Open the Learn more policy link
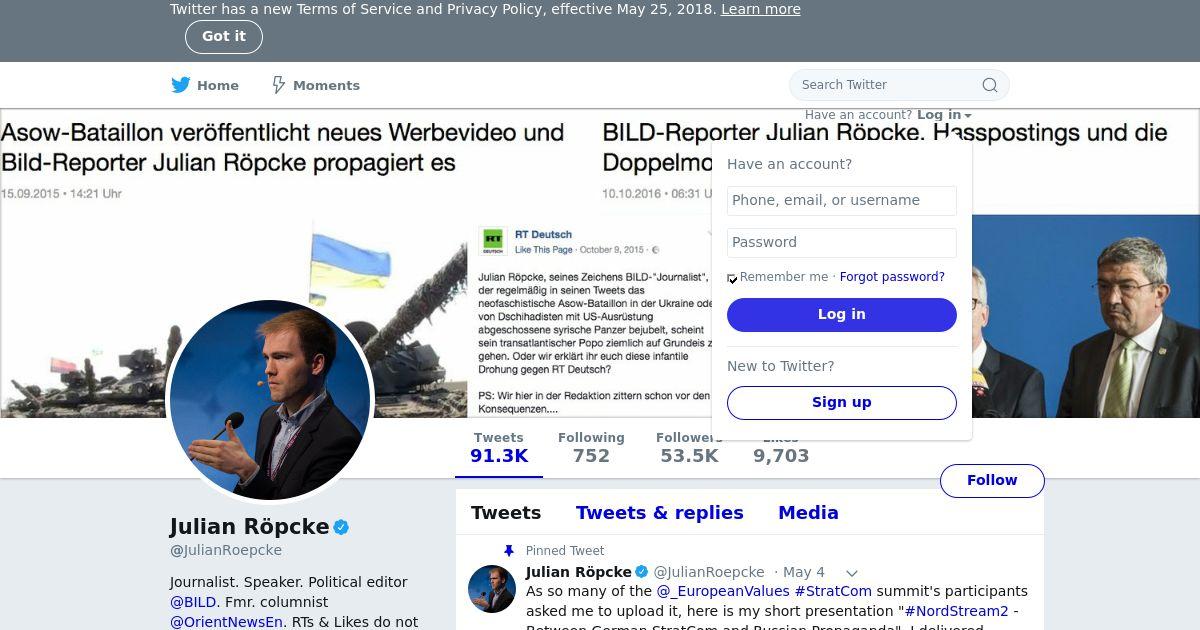The width and height of the screenshot is (1200, 630). point(761,9)
